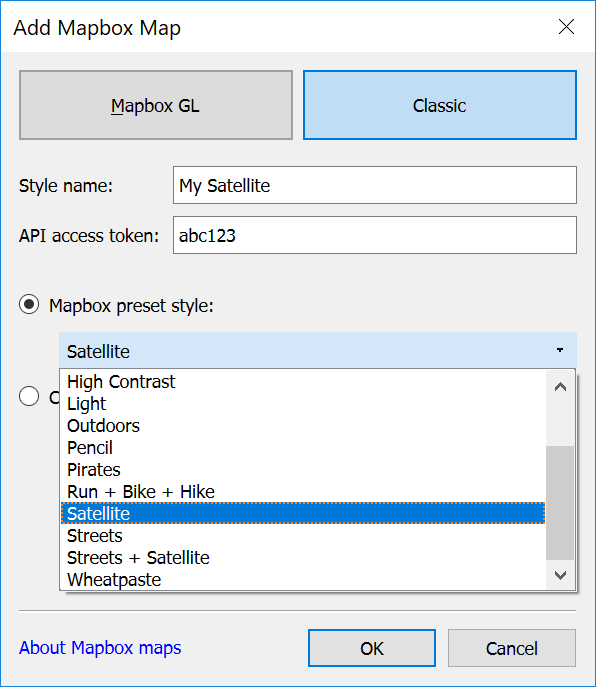Open the About Mapbox maps link
The image size is (596, 687).
[x=100, y=648]
